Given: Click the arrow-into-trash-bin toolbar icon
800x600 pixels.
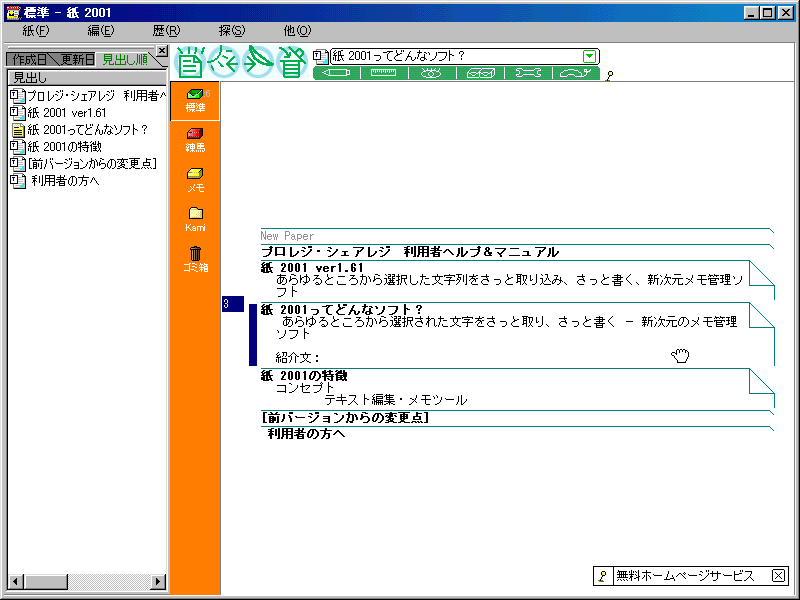Looking at the screenshot, I should coord(291,62).
